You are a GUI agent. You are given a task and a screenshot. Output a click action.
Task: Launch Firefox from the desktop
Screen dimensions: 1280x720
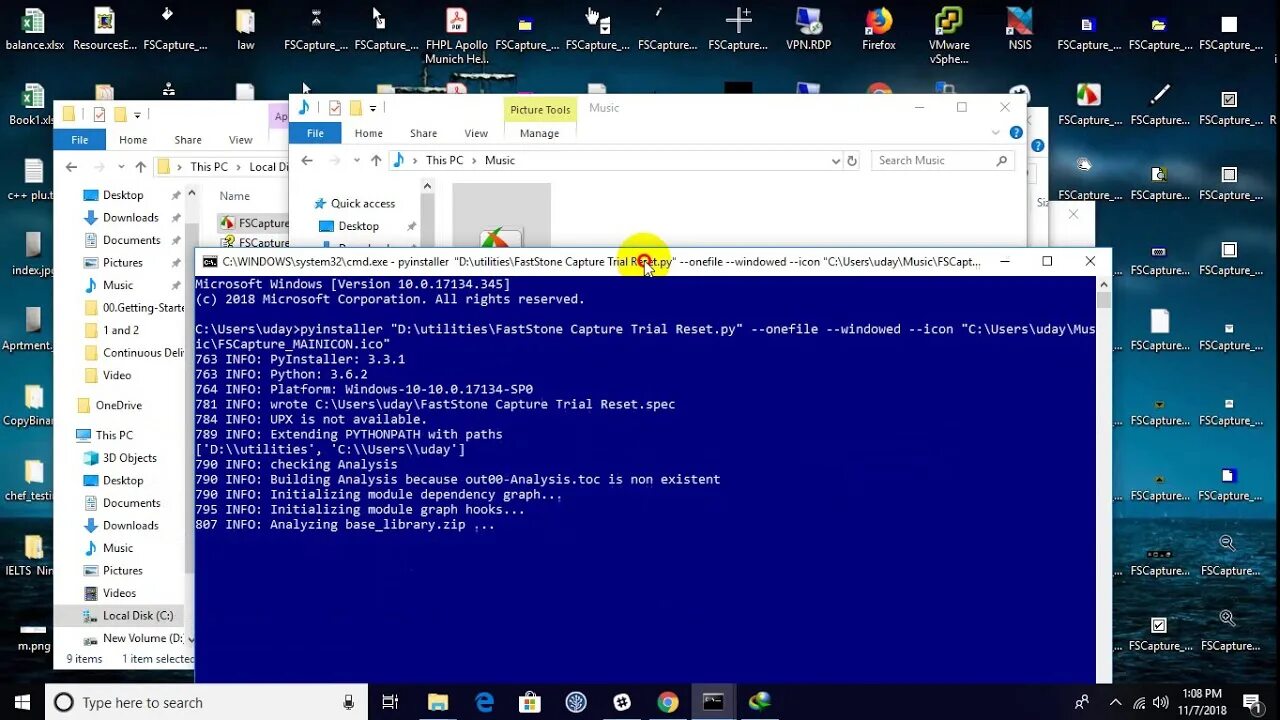tap(879, 28)
